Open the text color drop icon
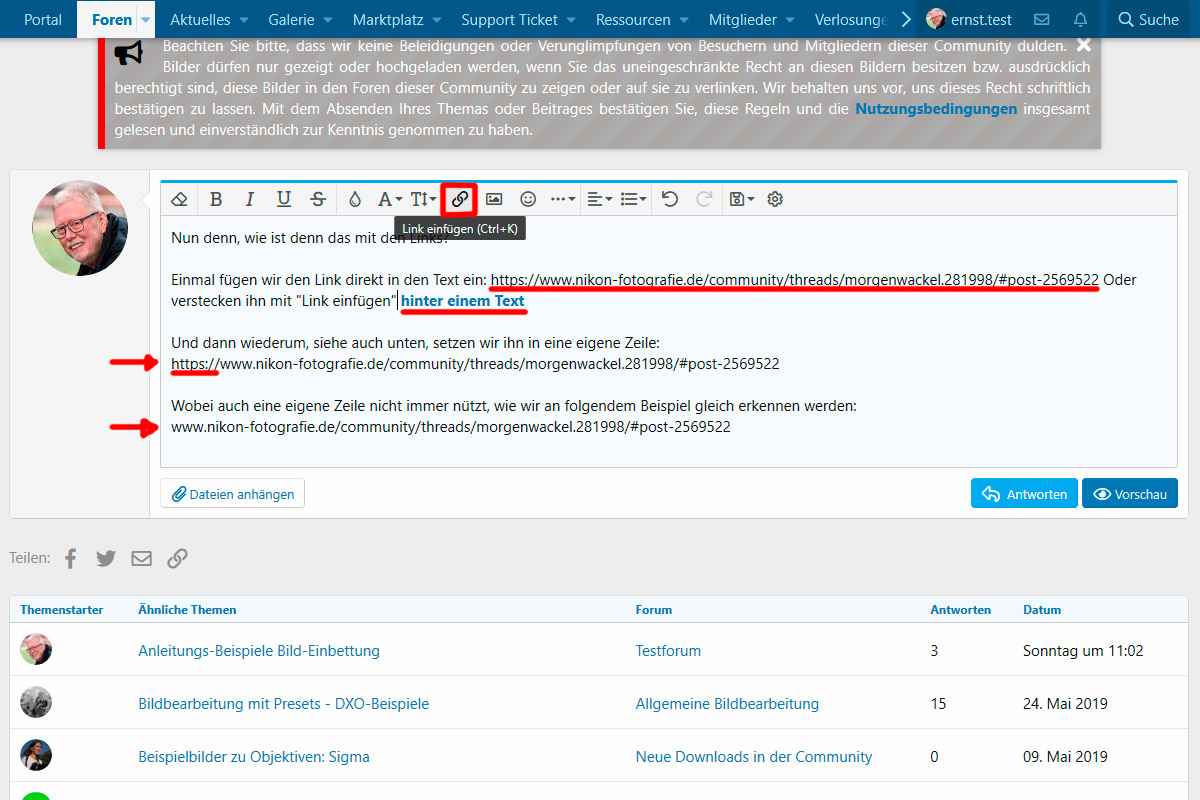This screenshot has height=800, width=1200. [x=355, y=199]
